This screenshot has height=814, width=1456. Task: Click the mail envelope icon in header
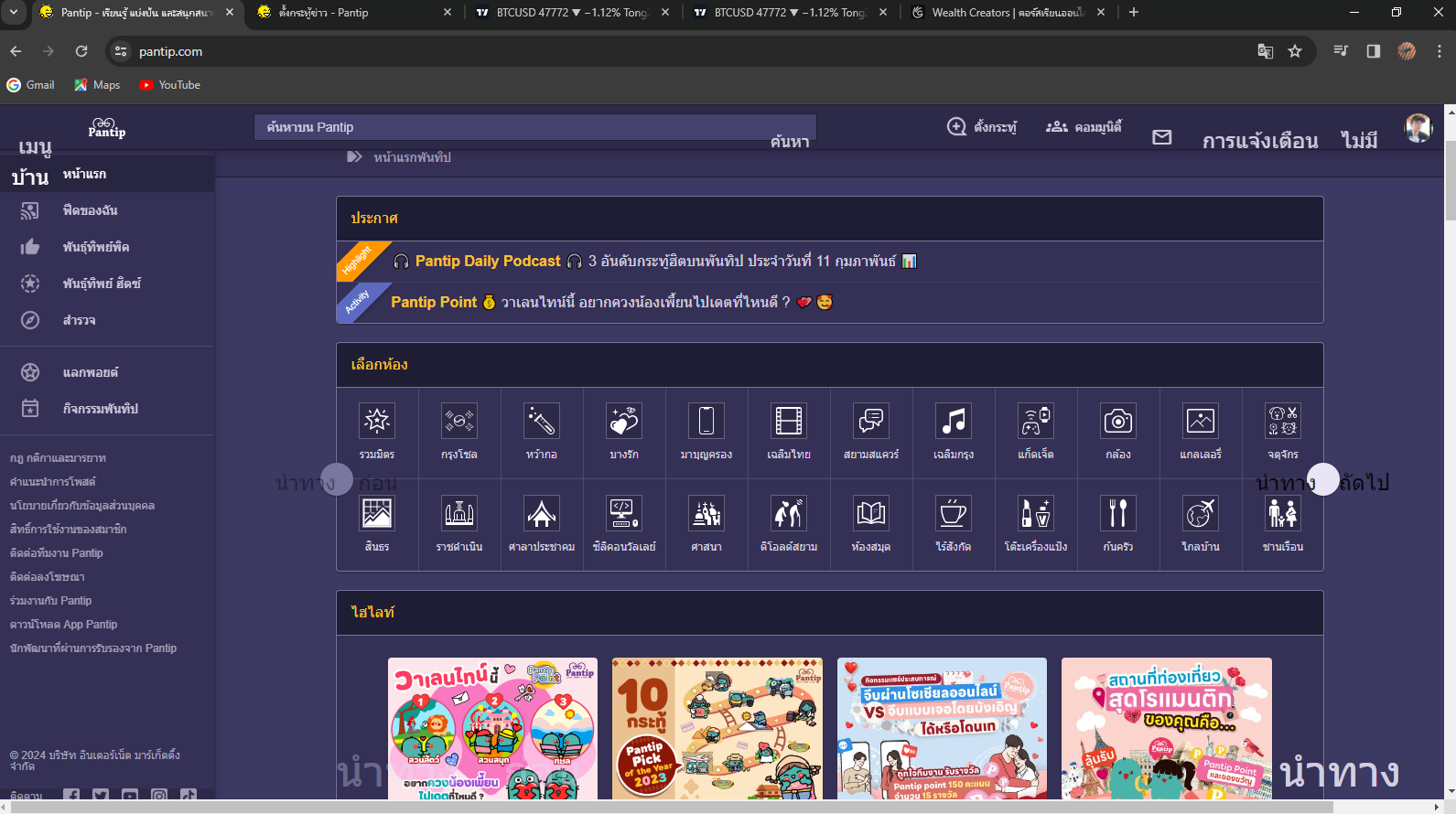click(1161, 137)
